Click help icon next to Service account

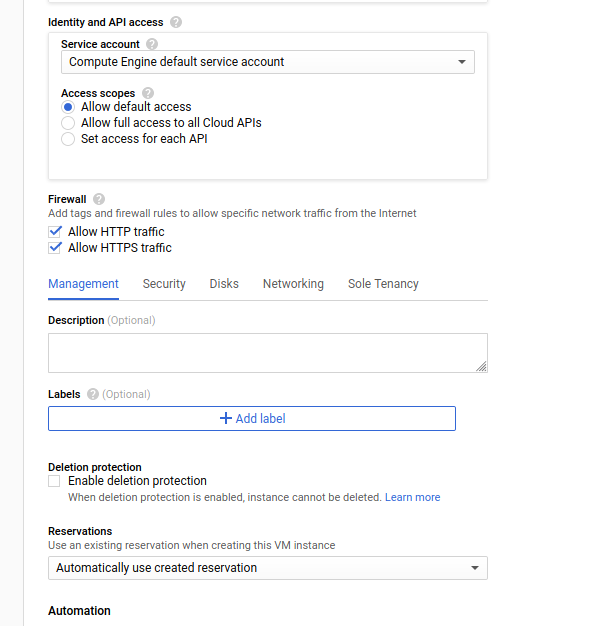[152, 44]
